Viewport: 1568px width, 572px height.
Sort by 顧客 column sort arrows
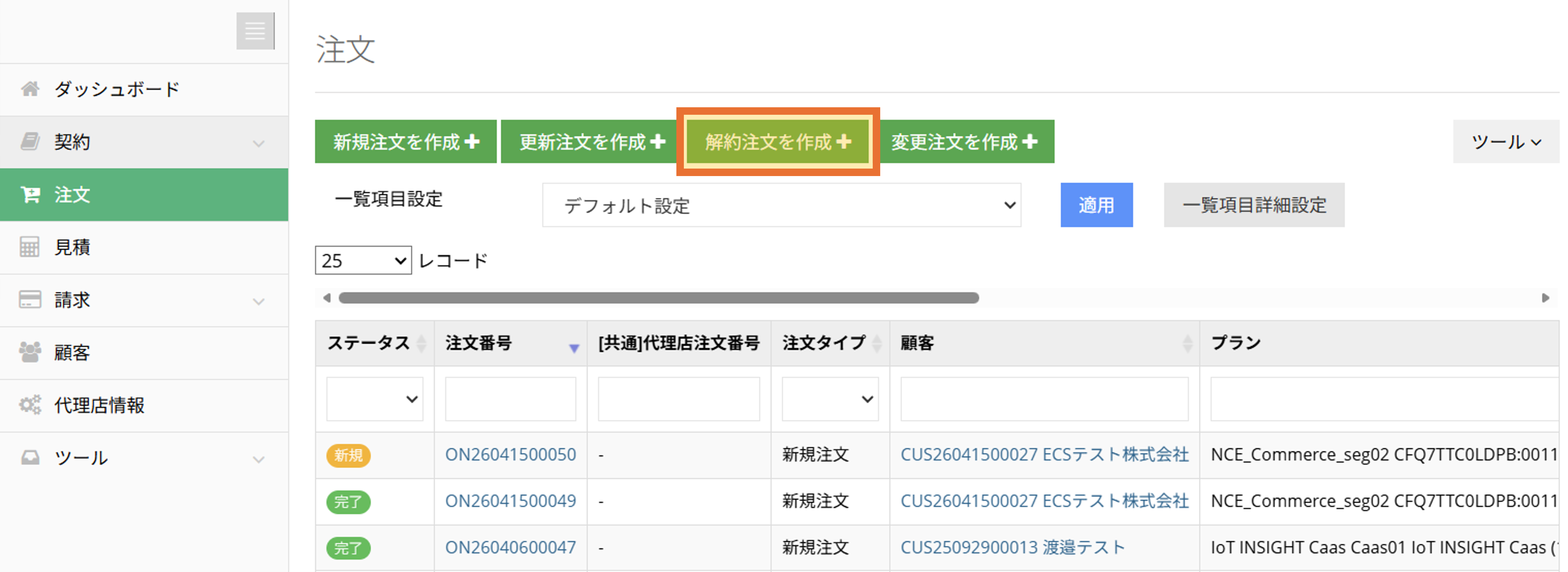1187,343
